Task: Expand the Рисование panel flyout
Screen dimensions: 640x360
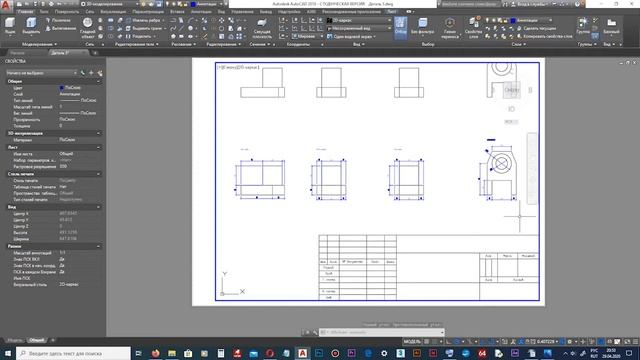Action: pos(184,44)
